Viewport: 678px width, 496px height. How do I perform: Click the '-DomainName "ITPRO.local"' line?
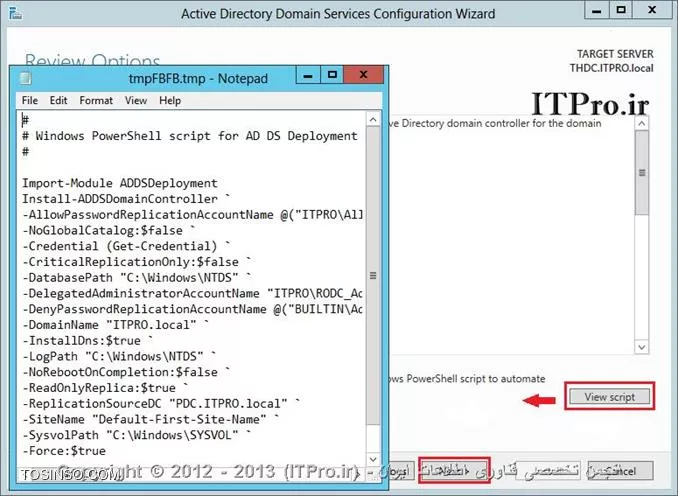click(115, 325)
